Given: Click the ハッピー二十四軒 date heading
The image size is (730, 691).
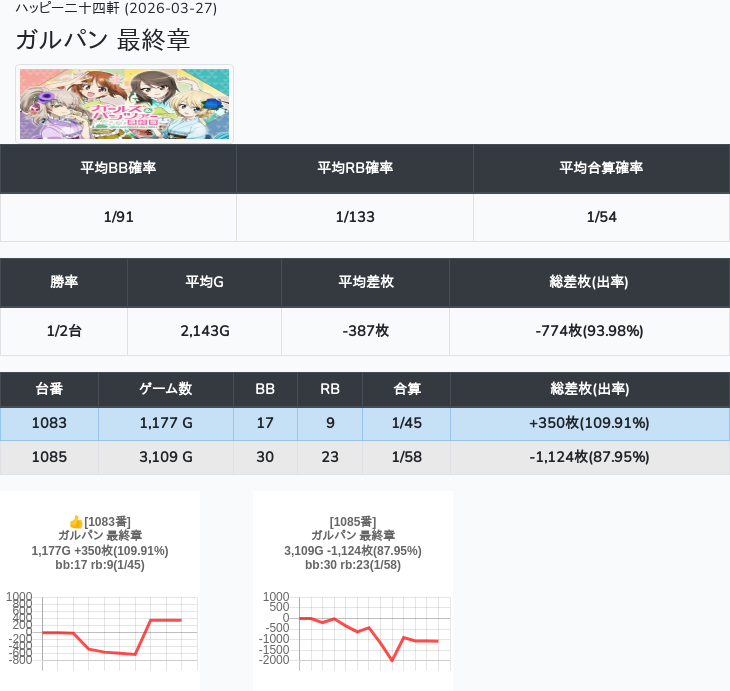Looking at the screenshot, I should [x=116, y=9].
